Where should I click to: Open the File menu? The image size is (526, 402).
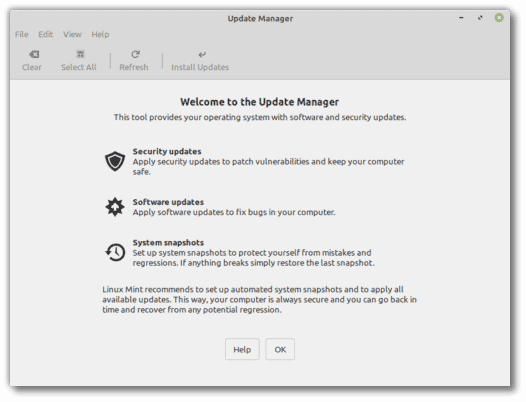point(21,34)
